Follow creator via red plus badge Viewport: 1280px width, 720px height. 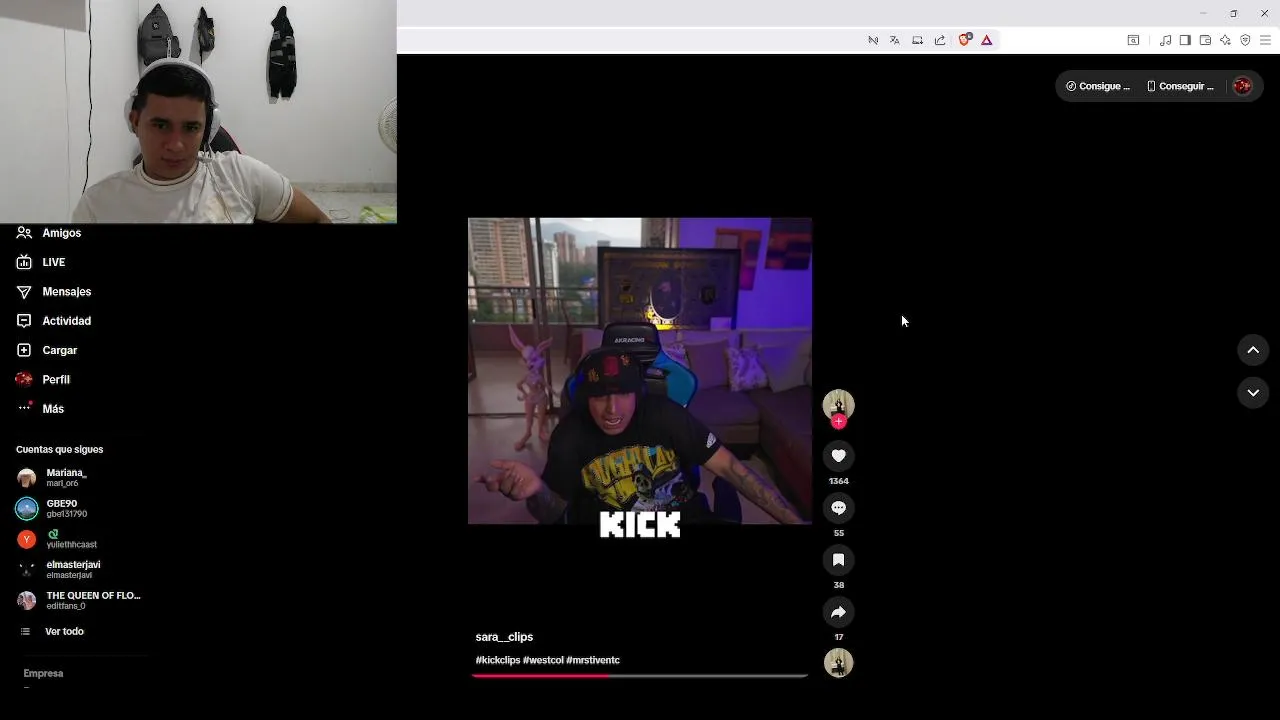pos(838,421)
